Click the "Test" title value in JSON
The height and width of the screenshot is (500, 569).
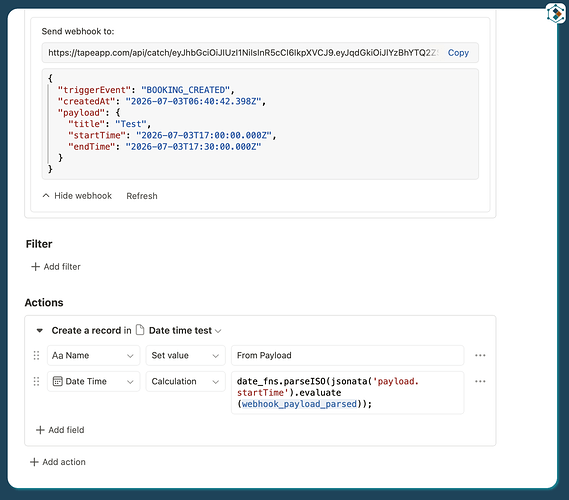pos(131,124)
